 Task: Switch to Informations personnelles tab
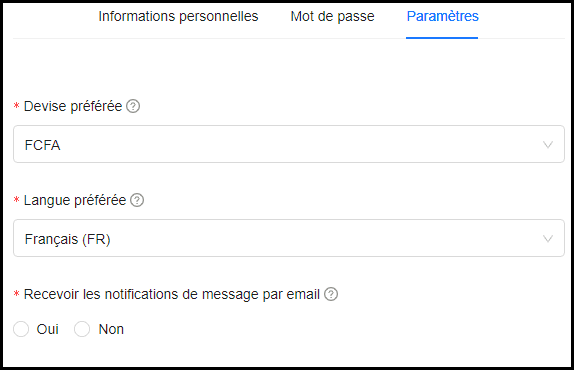click(x=178, y=16)
